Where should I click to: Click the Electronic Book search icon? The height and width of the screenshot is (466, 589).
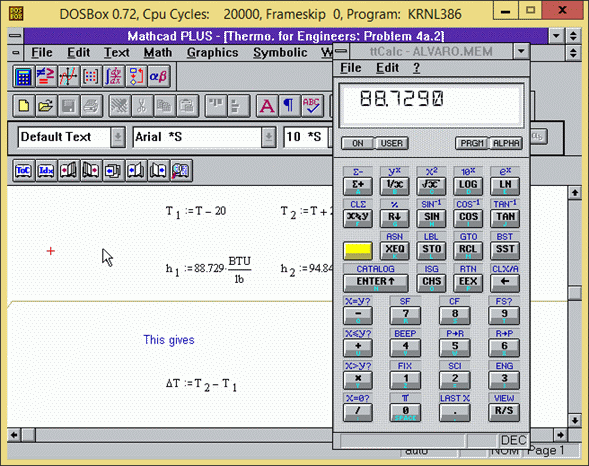(181, 171)
